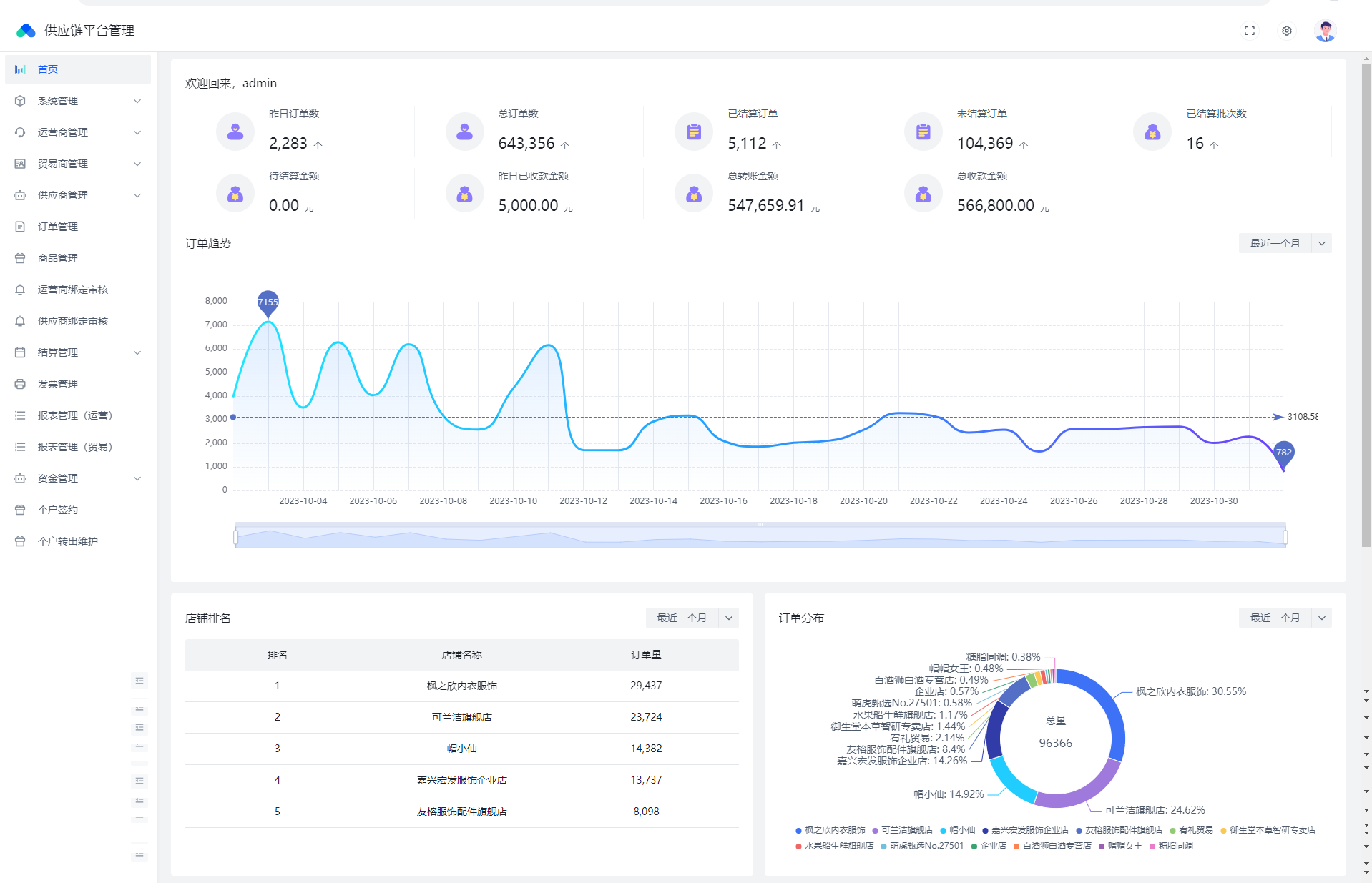Image resolution: width=1372 pixels, height=883 pixels.
Task: Click the 报表管理（运营）list icon
Action: coord(20,415)
